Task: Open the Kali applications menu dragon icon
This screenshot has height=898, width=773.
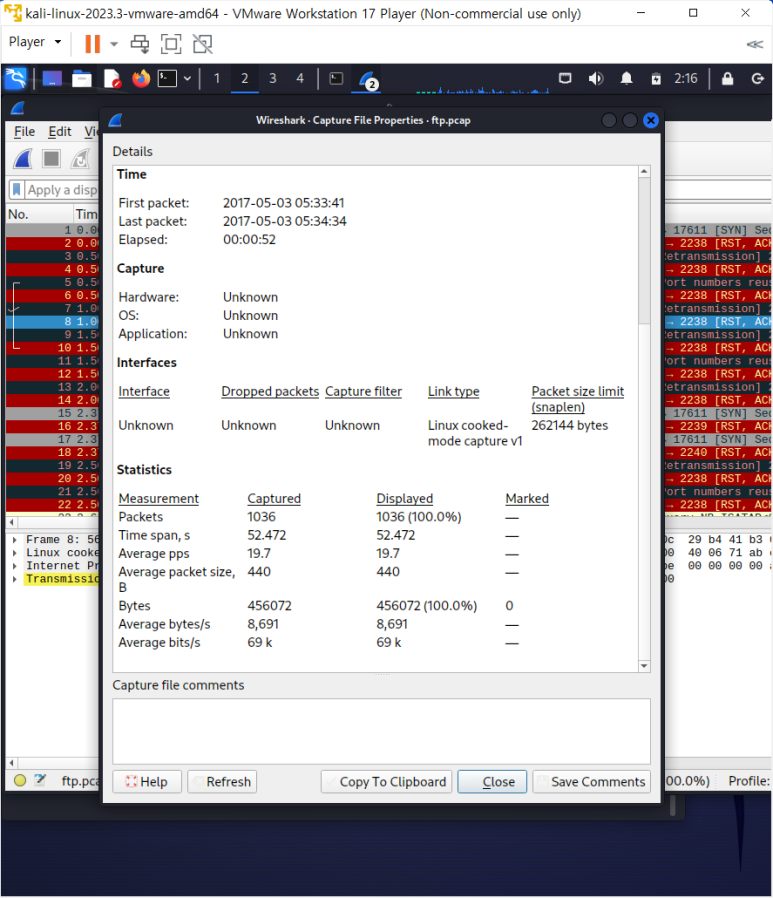Action: coord(15,78)
